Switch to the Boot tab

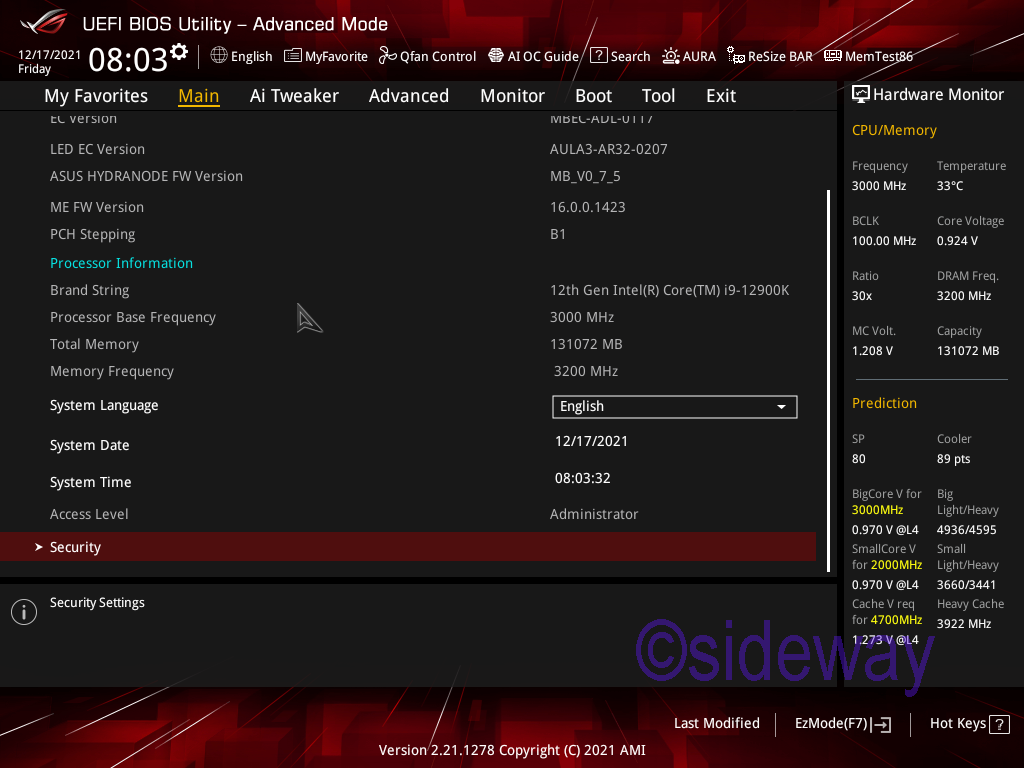pos(593,96)
